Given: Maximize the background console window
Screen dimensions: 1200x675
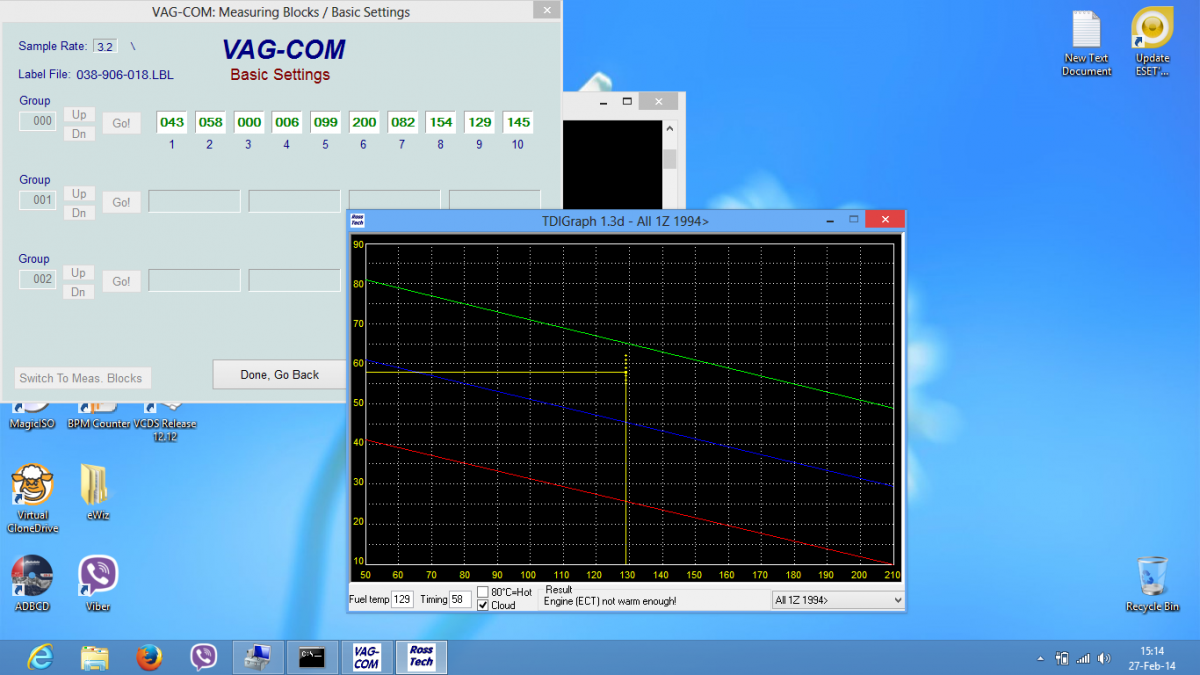Looking at the screenshot, I should pos(627,102).
